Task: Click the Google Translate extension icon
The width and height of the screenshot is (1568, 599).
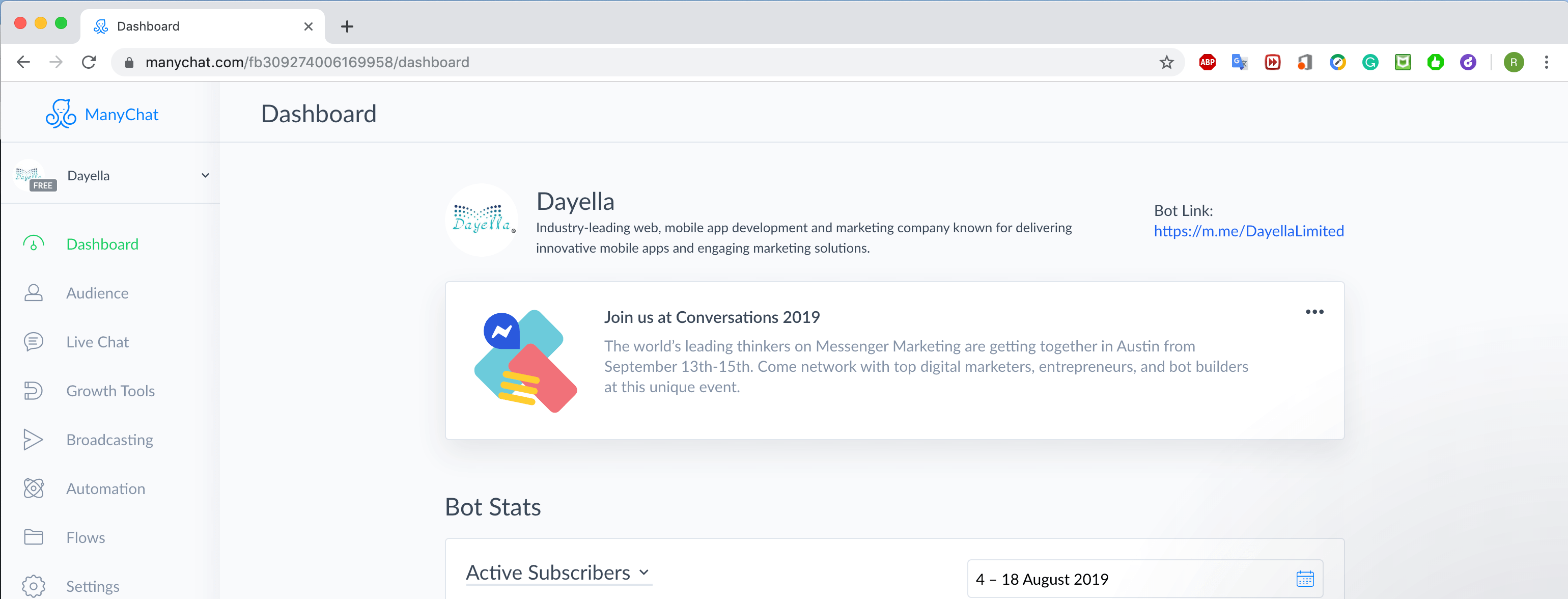Action: [x=1240, y=62]
